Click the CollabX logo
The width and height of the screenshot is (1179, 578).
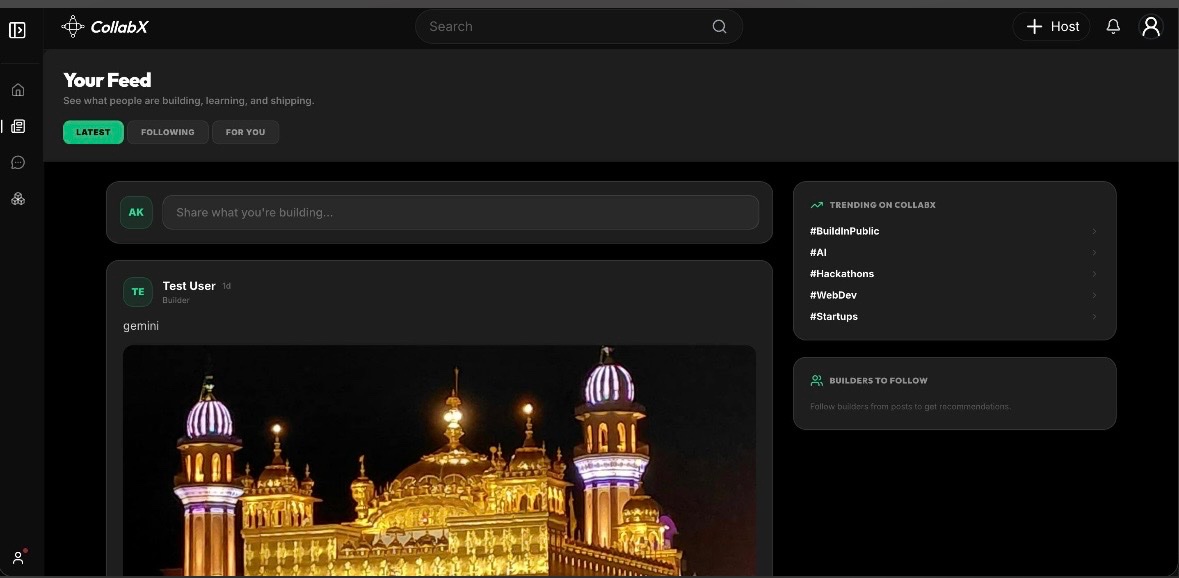tap(105, 27)
